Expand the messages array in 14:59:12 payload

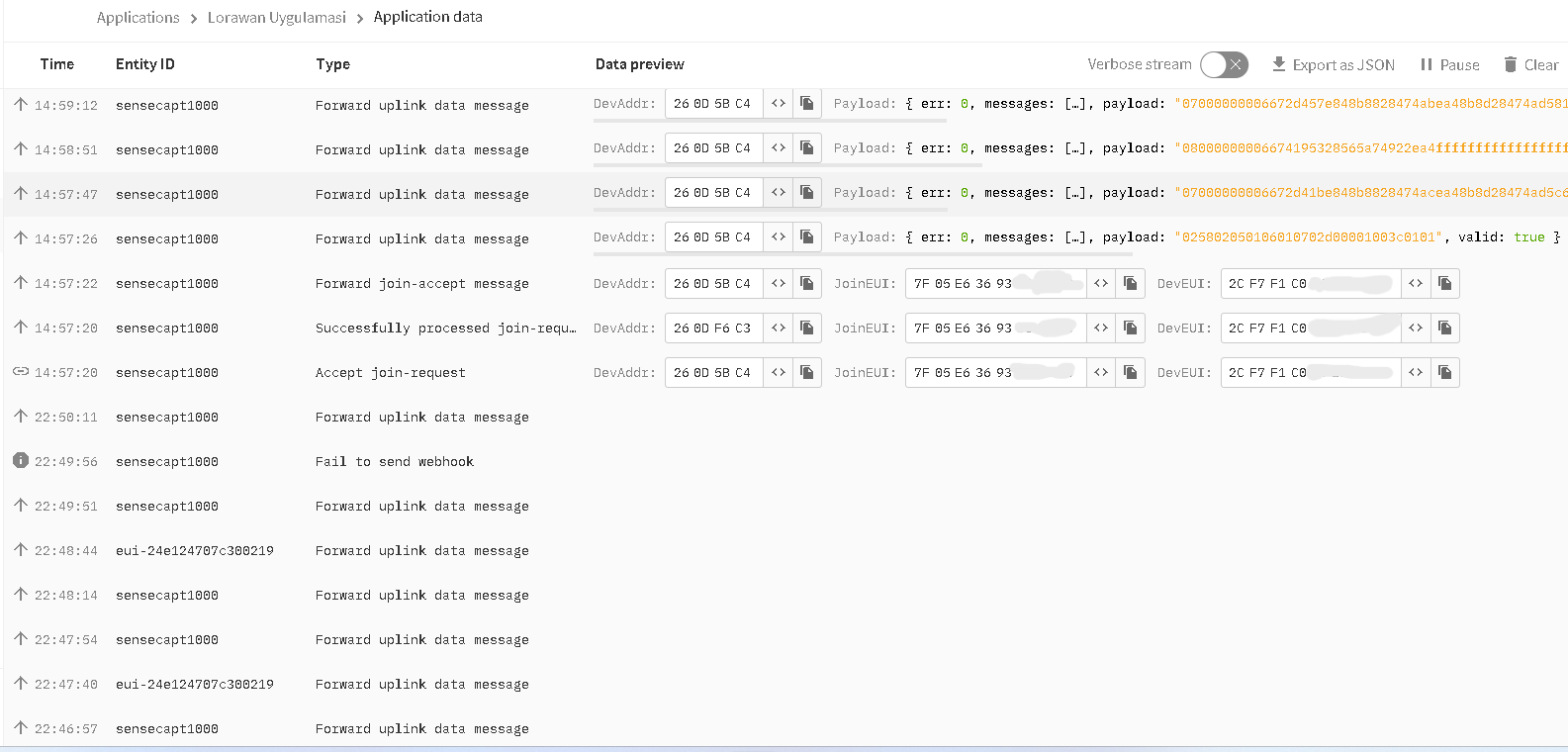tap(1075, 104)
